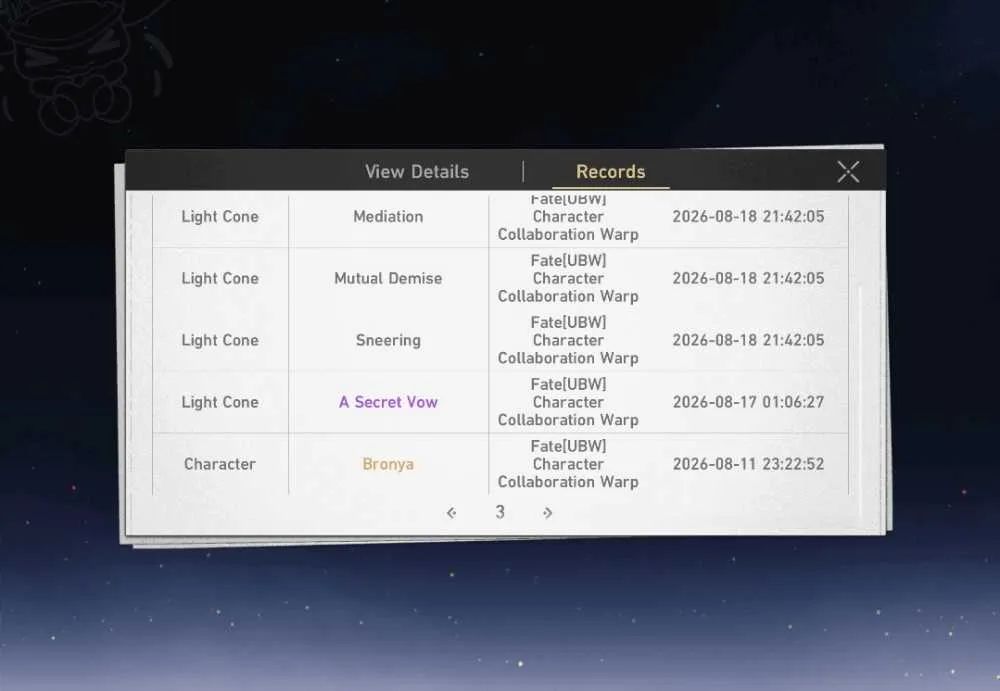
Task: Click the timestamp in the Mediation row
Action: 748,216
